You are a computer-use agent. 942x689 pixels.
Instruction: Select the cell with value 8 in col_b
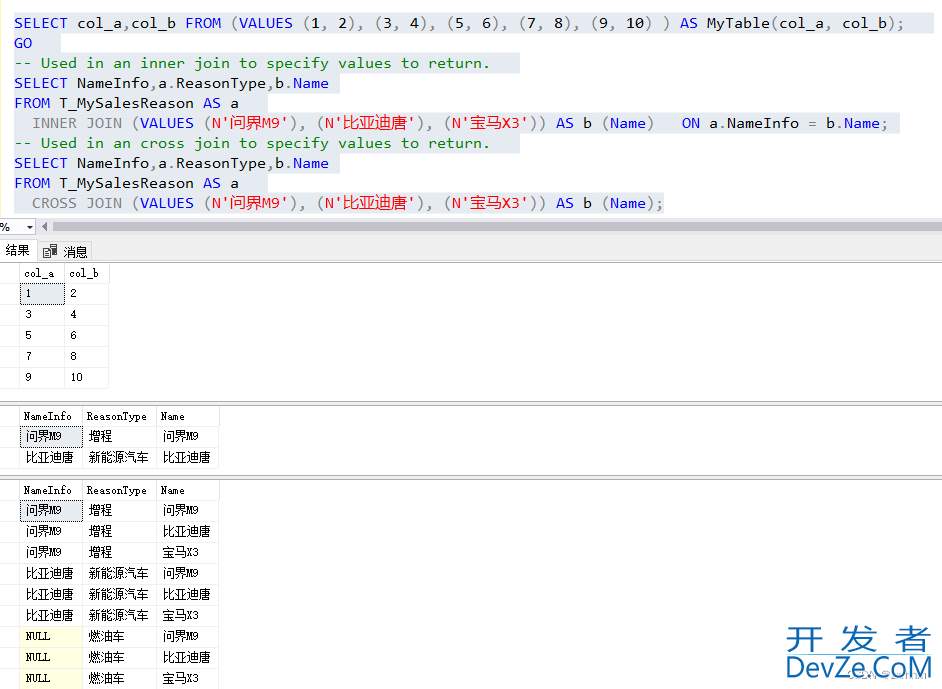point(87,357)
